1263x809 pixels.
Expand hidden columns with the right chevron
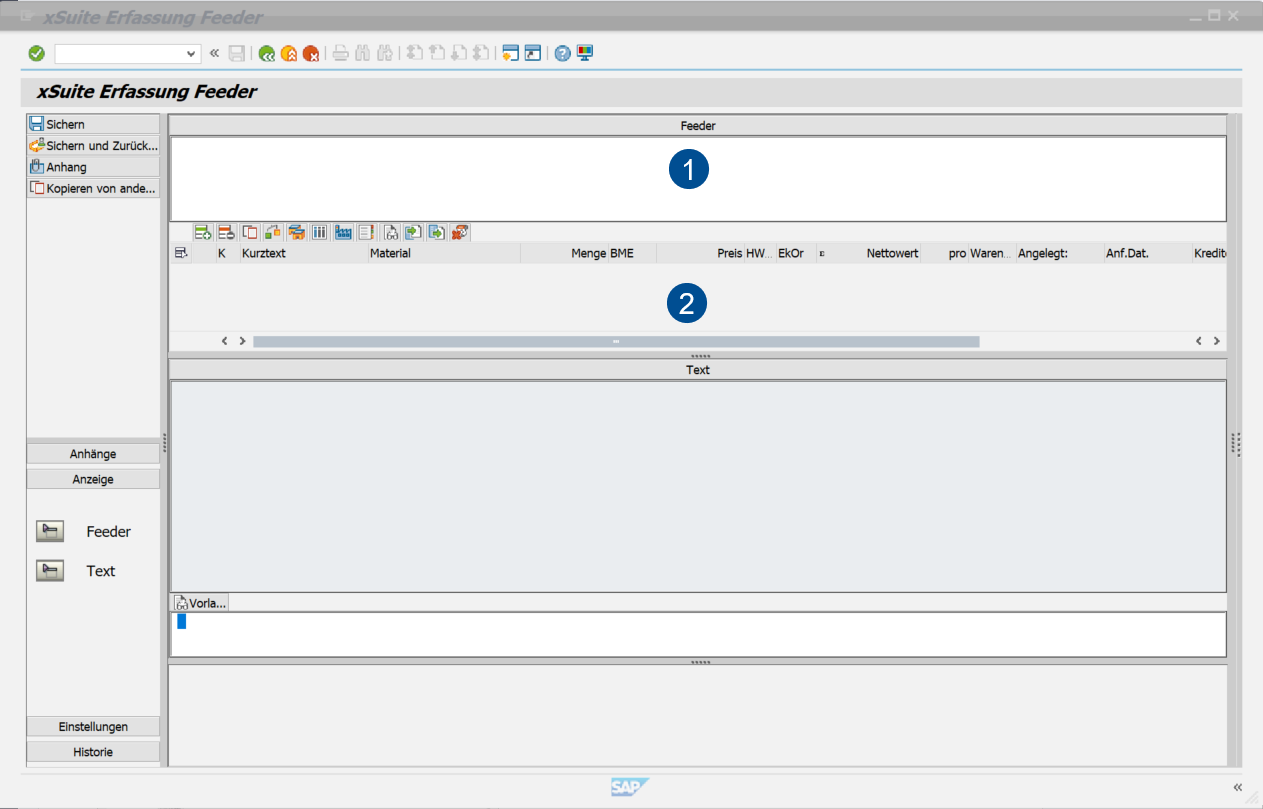pyautogui.click(x=1216, y=340)
